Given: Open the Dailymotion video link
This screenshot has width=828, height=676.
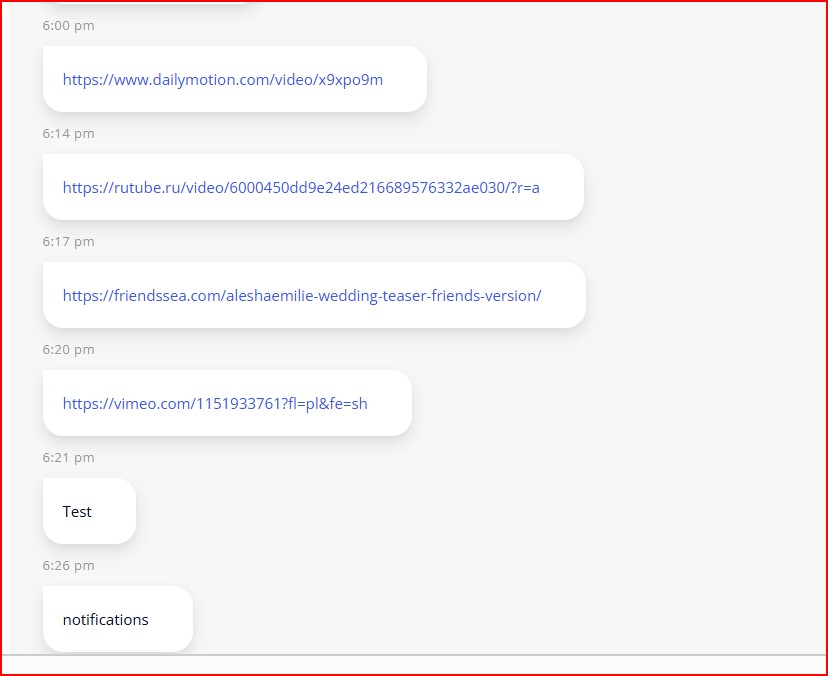Looking at the screenshot, I should pos(222,80).
